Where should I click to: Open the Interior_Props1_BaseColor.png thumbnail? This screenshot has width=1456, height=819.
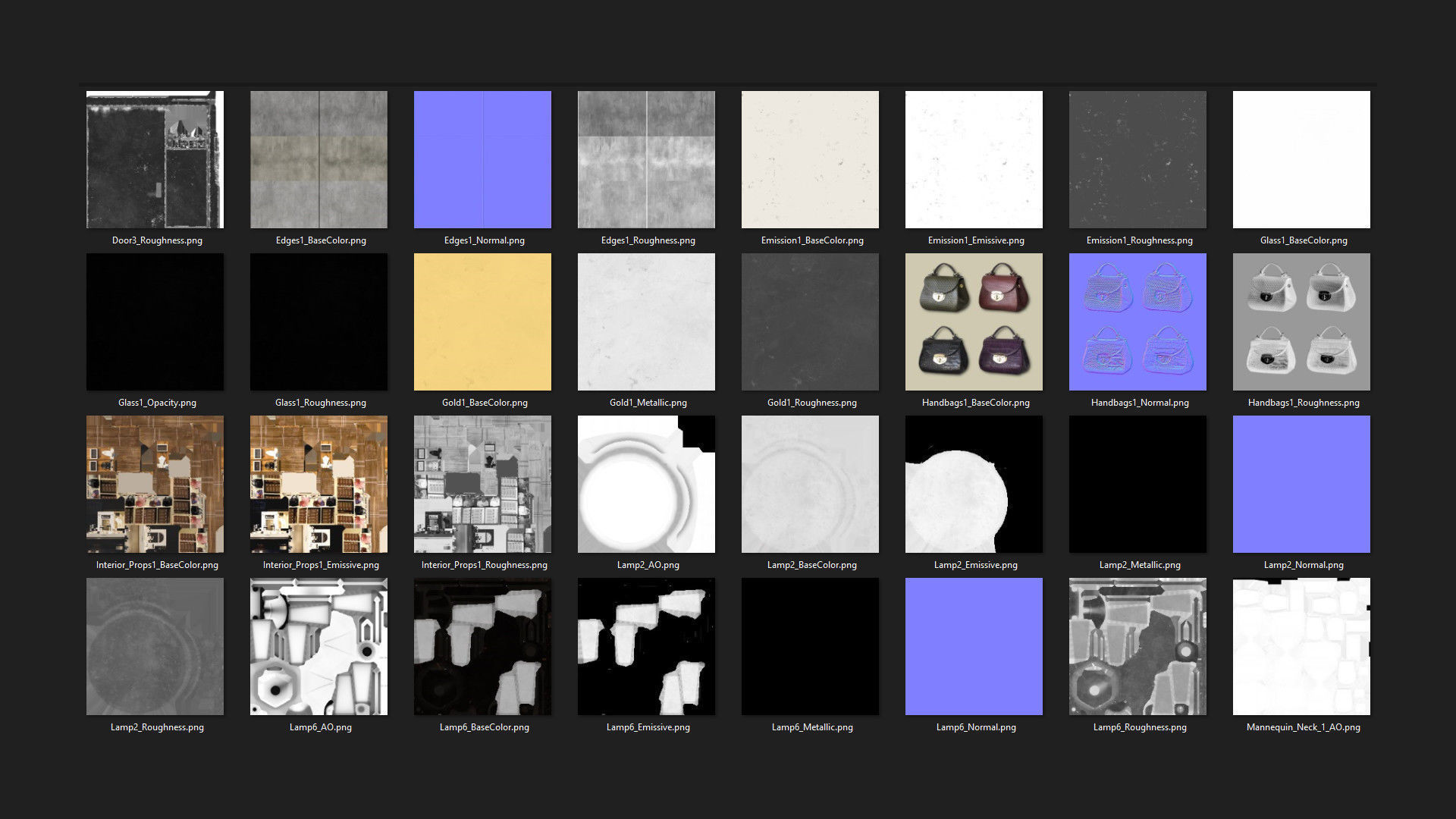[155, 484]
